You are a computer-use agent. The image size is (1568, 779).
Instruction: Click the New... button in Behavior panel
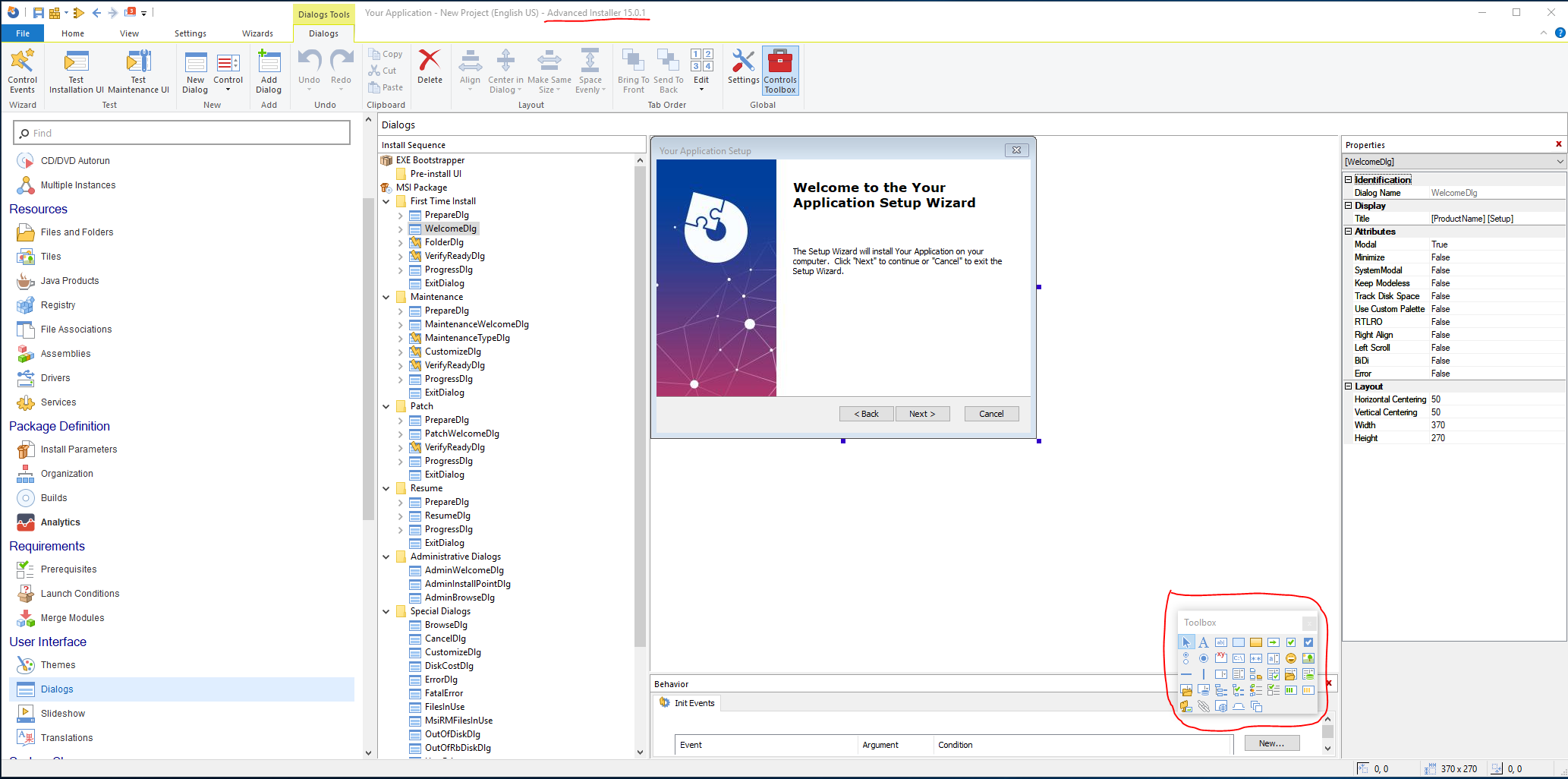(1271, 743)
